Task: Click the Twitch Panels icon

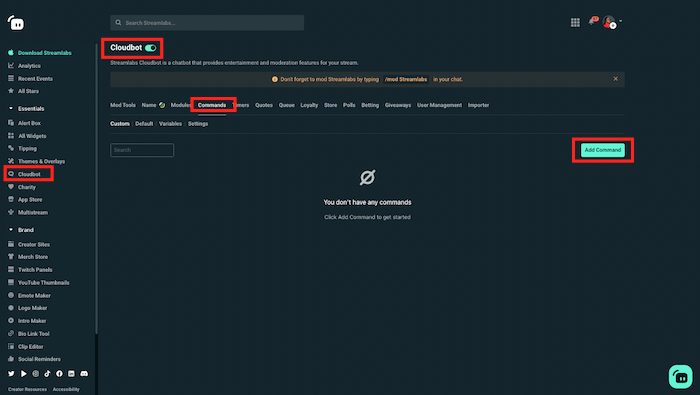Action: 11,270
